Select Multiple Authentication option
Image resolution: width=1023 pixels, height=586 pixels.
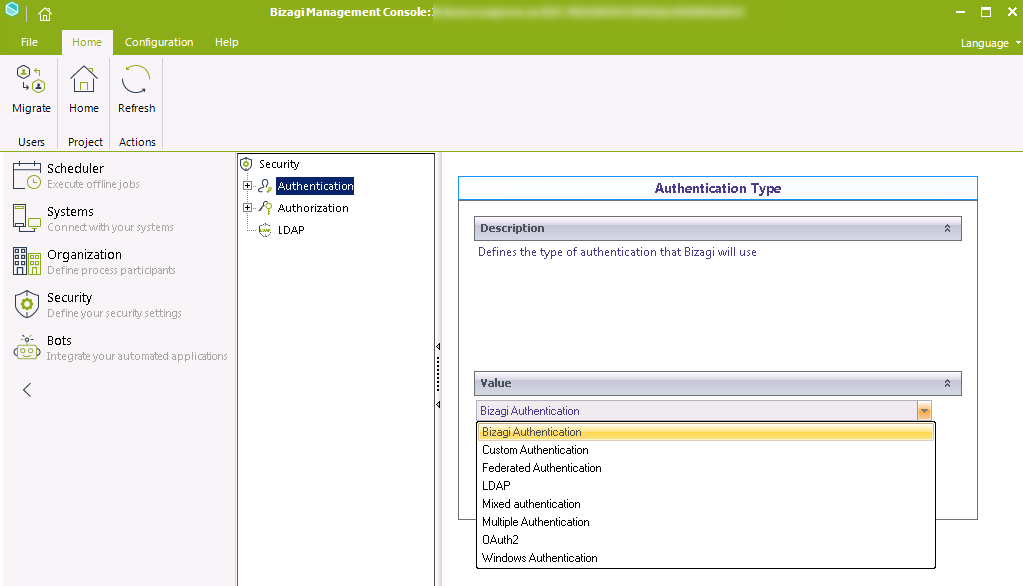coord(706,522)
